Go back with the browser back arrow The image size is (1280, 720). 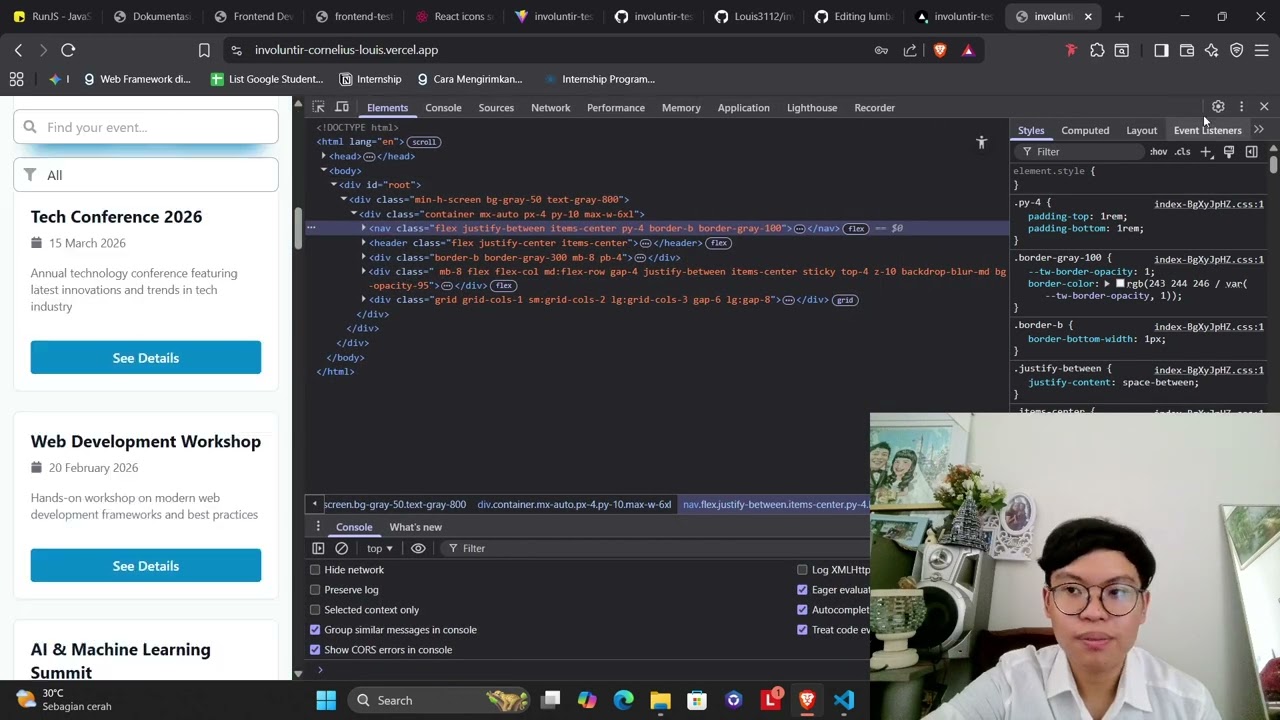click(18, 50)
